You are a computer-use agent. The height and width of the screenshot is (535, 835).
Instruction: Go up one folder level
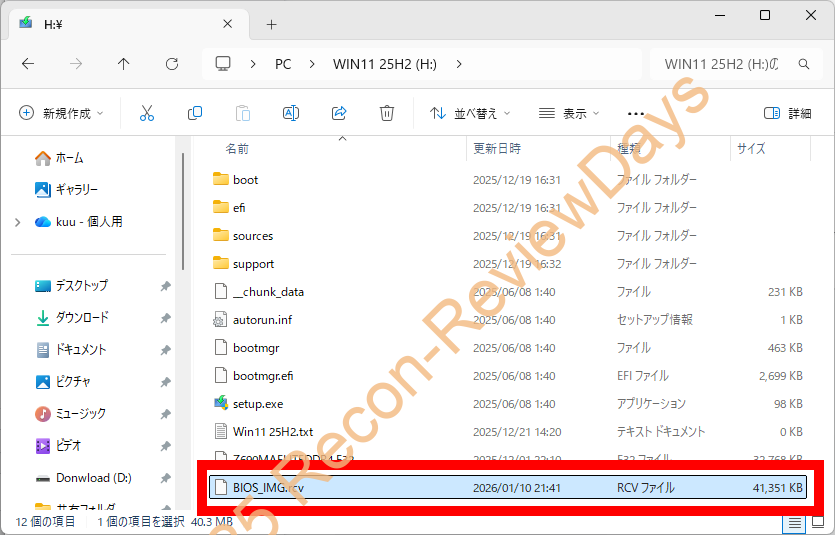pos(124,63)
